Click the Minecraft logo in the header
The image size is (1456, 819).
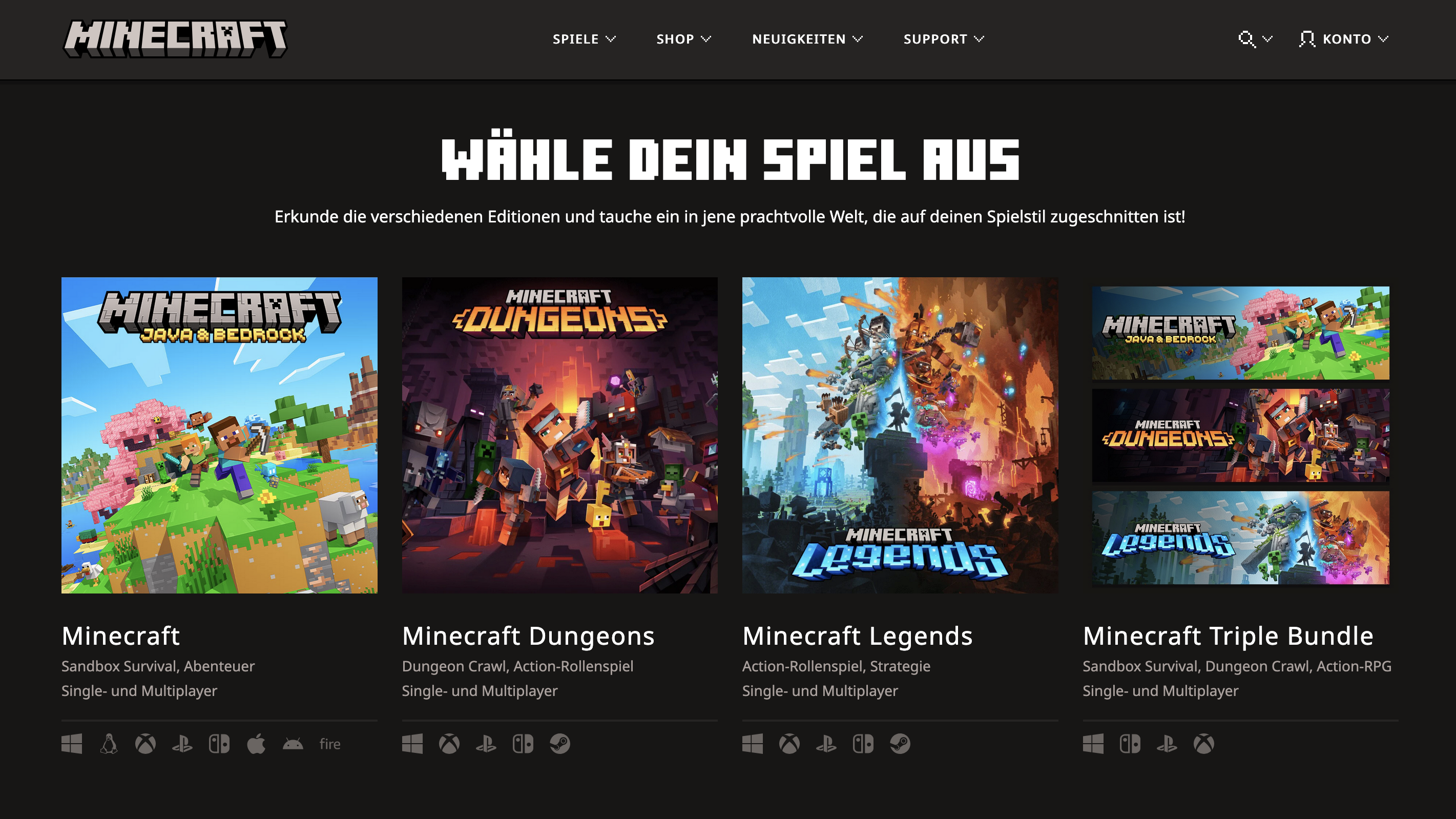pos(175,38)
